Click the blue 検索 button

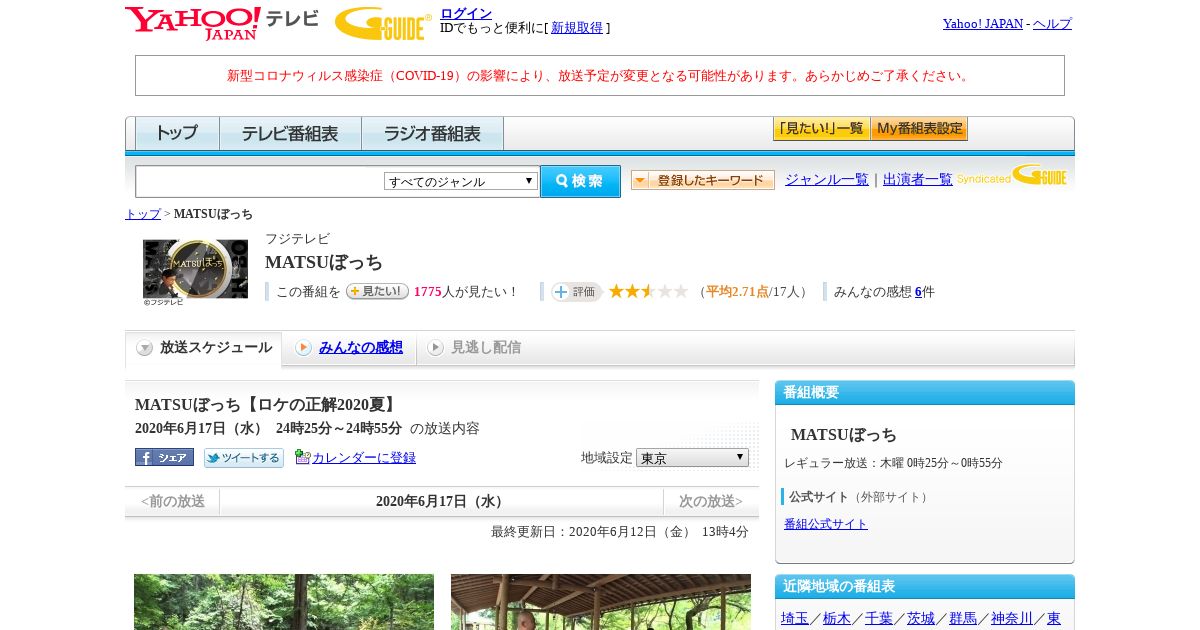[580, 181]
